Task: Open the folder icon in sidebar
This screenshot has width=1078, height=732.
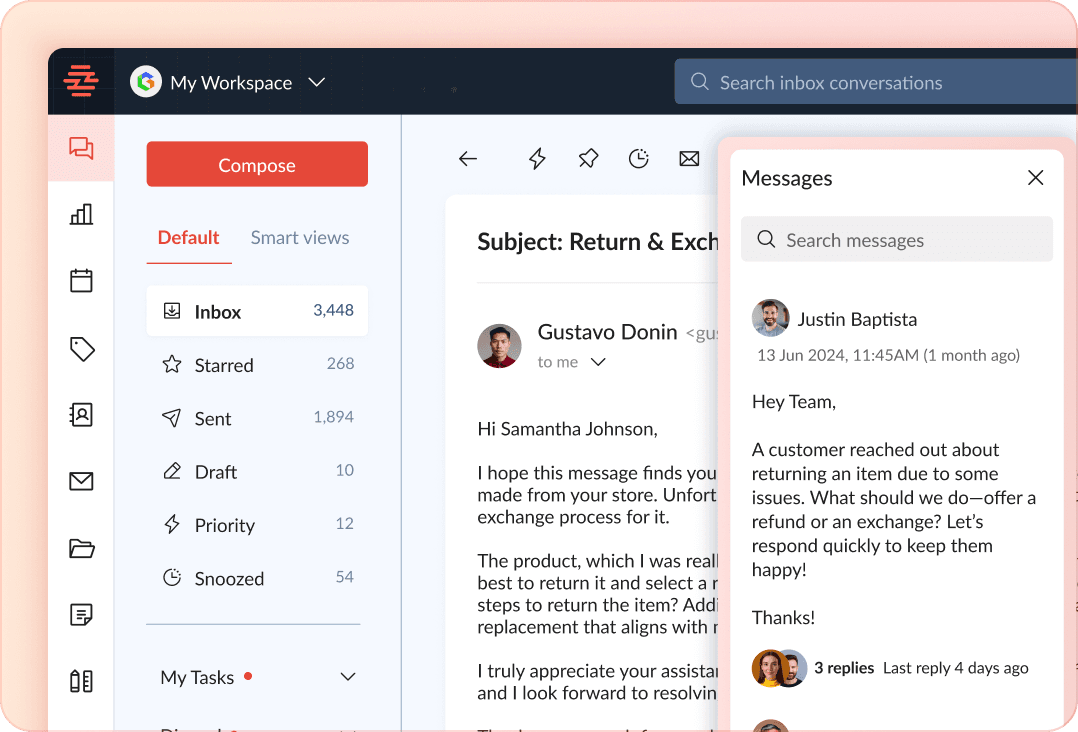Action: click(82, 548)
